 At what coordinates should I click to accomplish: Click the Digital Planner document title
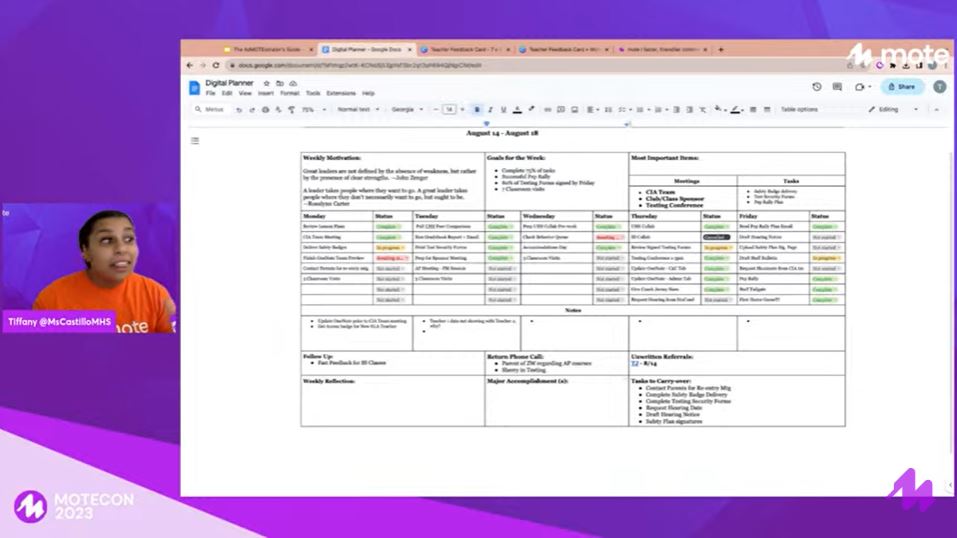pyautogui.click(x=229, y=83)
